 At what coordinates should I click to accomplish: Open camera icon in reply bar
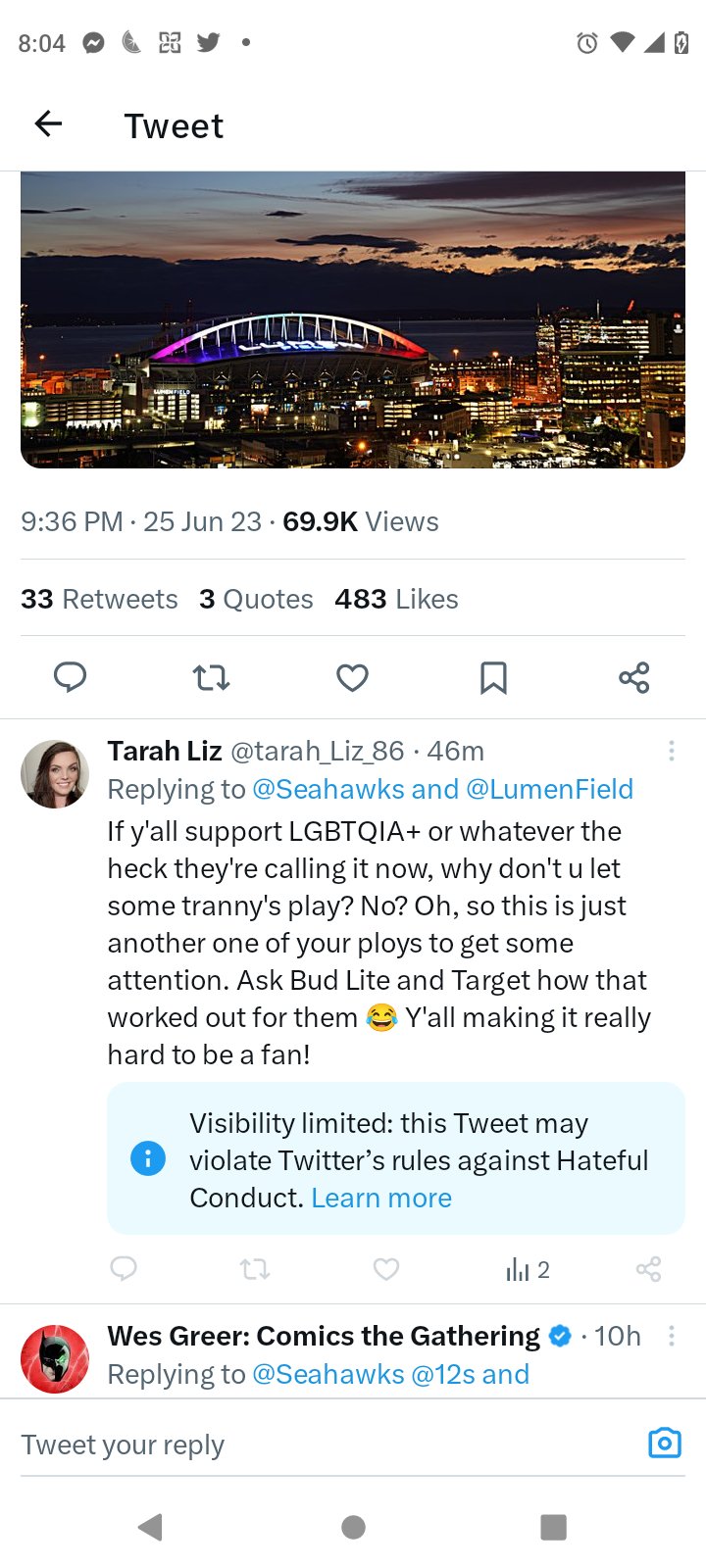pyautogui.click(x=664, y=1443)
